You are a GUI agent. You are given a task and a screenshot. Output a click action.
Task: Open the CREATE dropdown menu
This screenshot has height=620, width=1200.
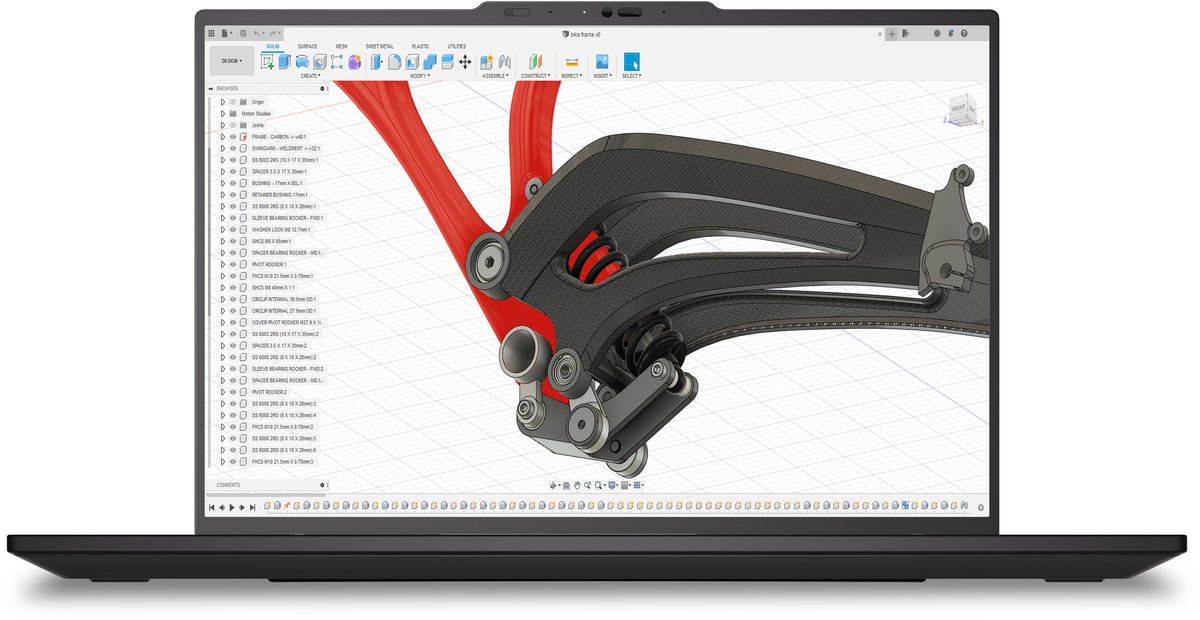[x=310, y=76]
